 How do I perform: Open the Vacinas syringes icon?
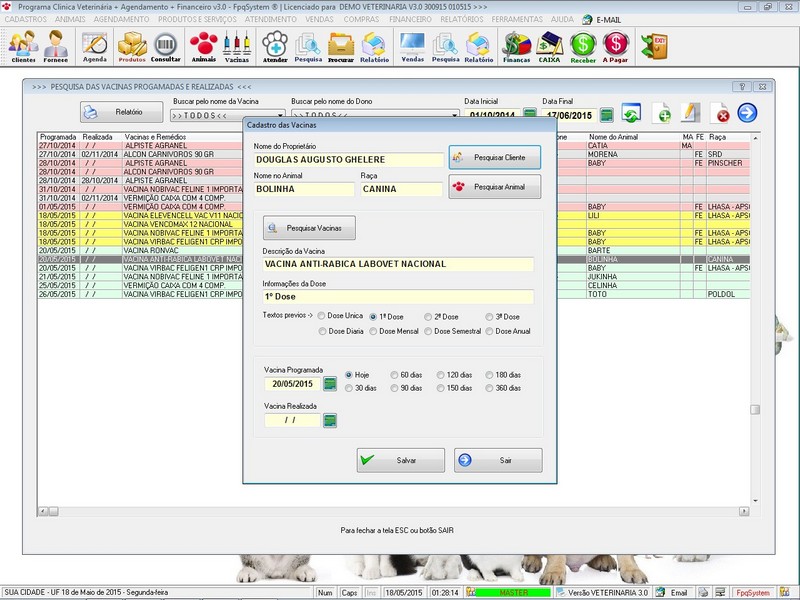click(x=237, y=46)
